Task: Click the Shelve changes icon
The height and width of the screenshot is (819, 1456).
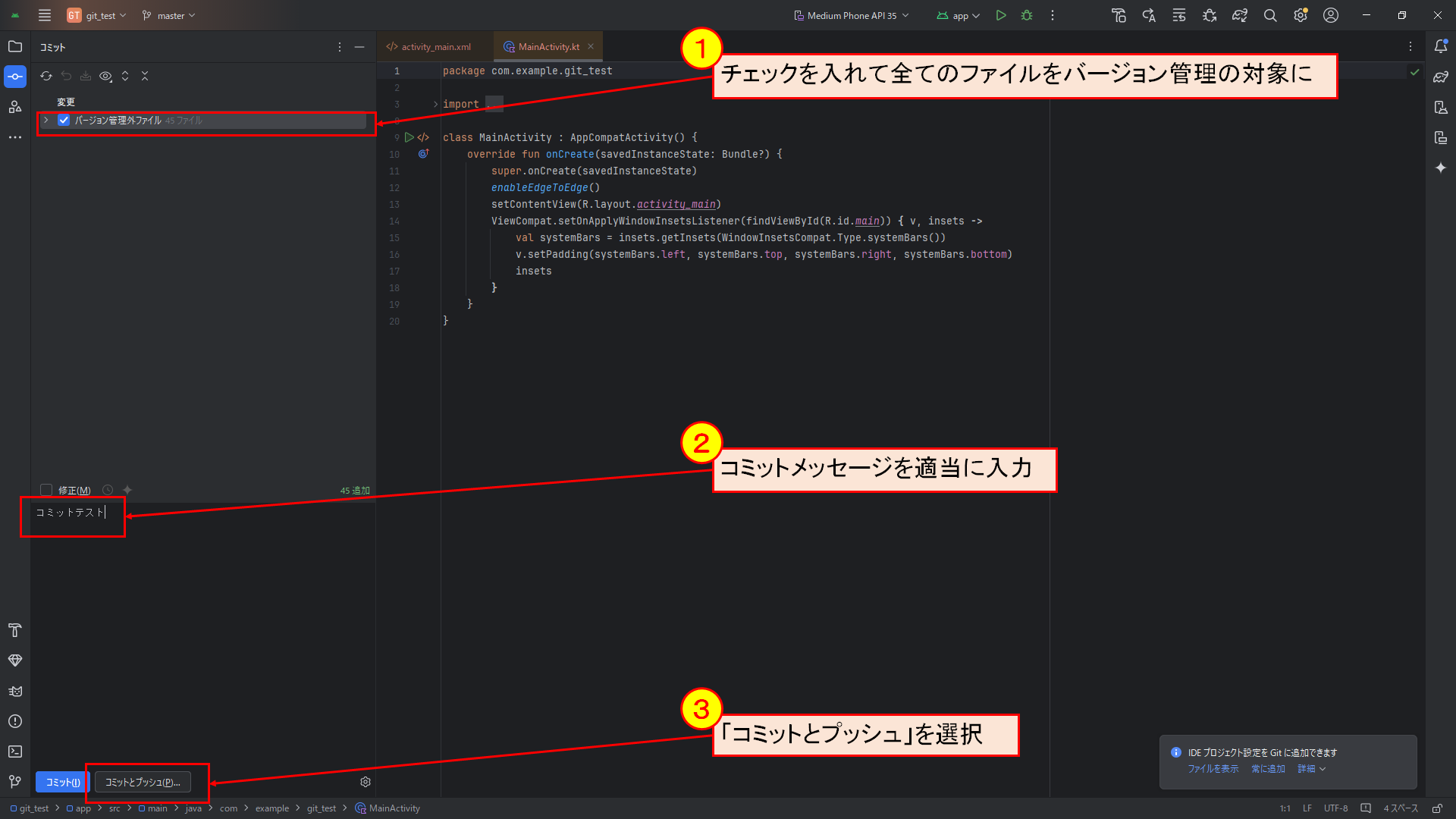Action: [x=86, y=76]
